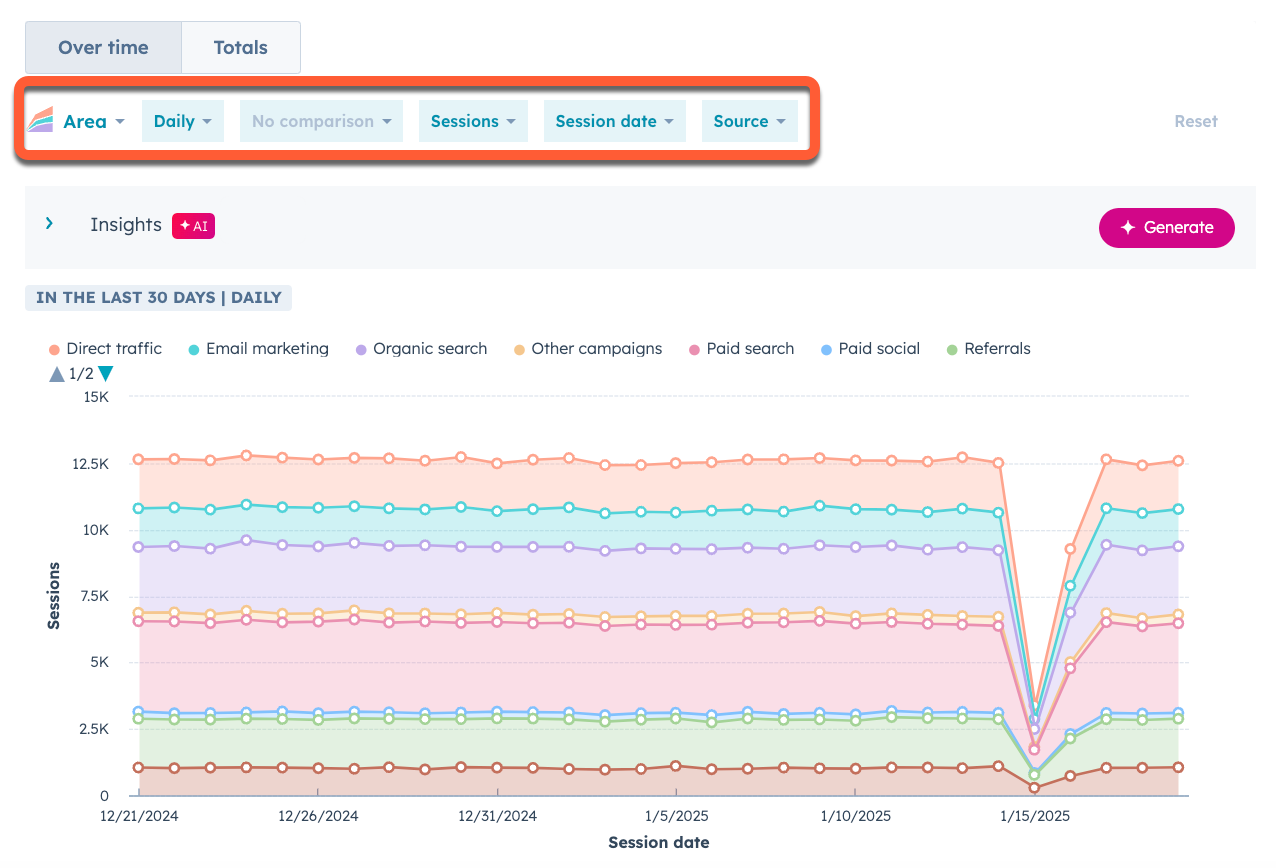1276x868 pixels.
Task: Go to previous legend page arrow
Action: (x=56, y=374)
